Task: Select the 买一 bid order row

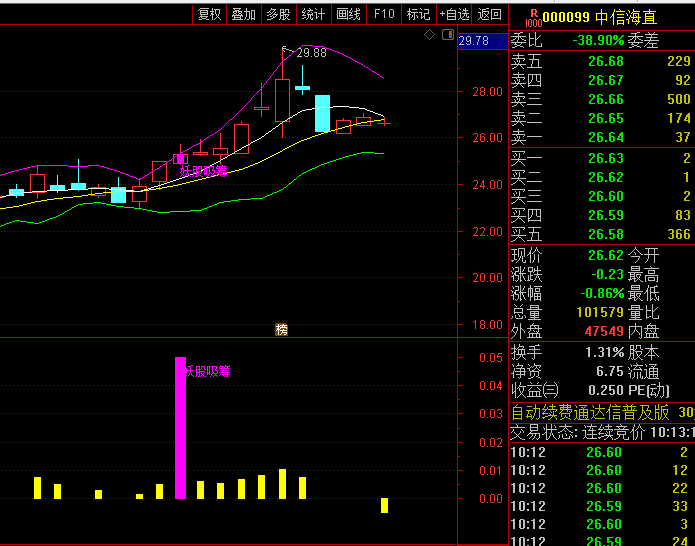Action: point(602,158)
